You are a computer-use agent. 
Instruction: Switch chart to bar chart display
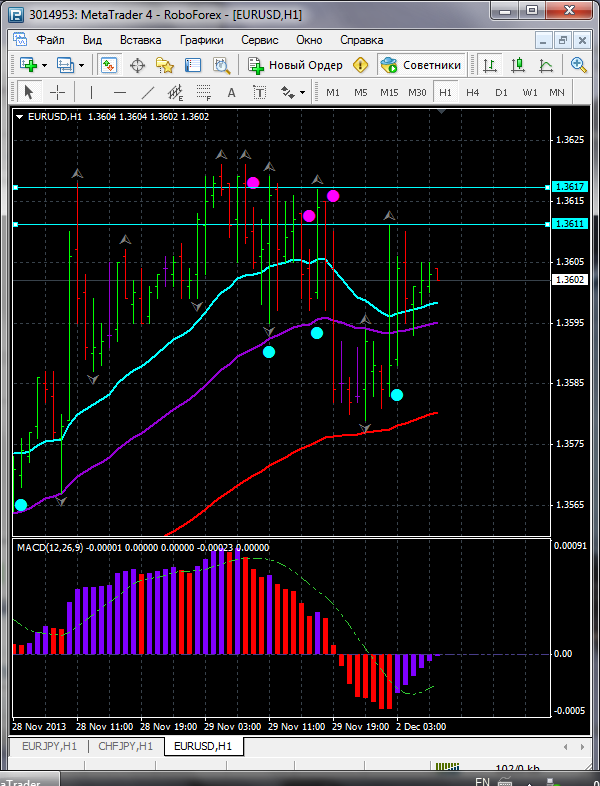(490, 65)
